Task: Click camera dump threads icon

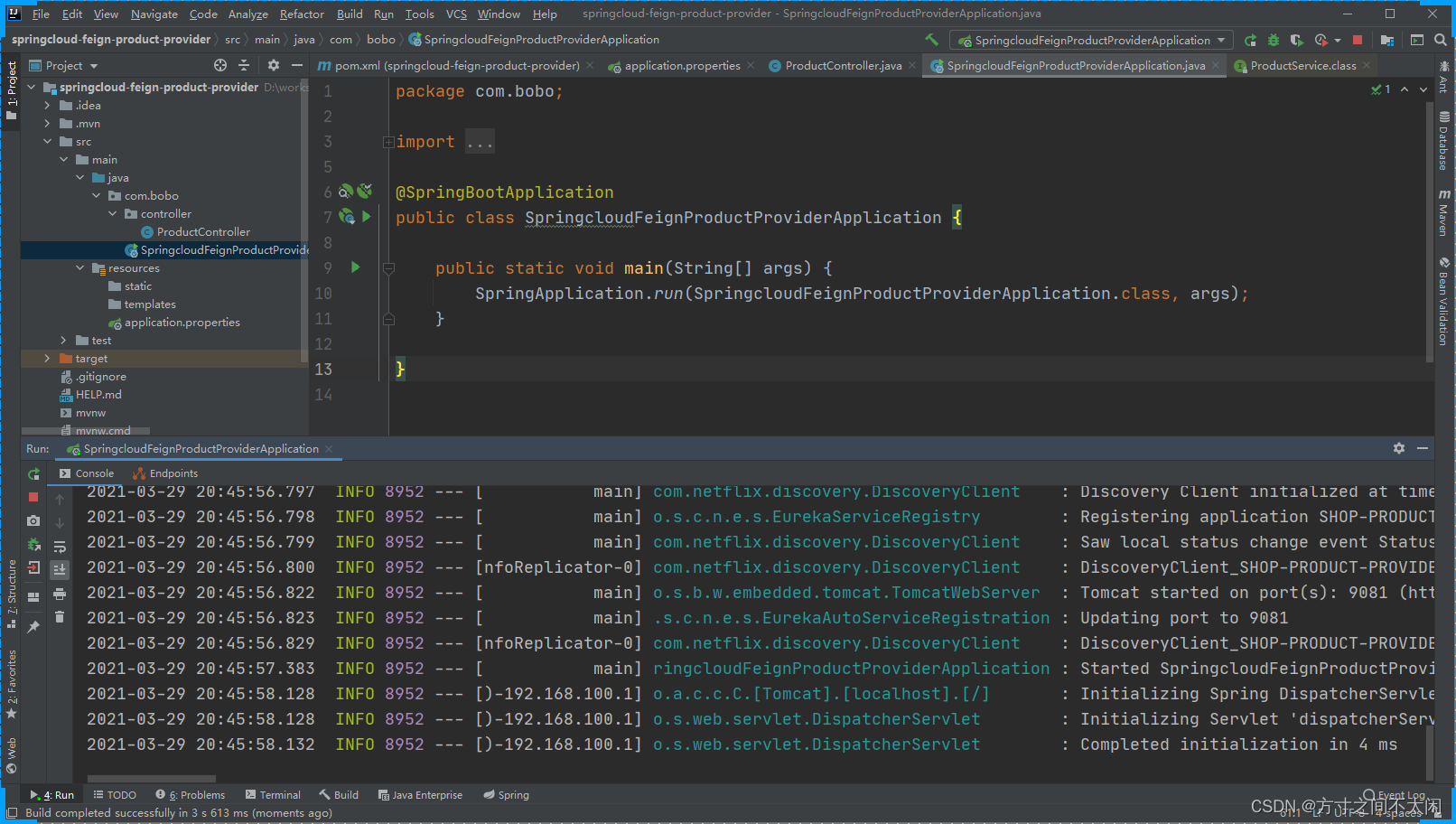Action: (33, 520)
